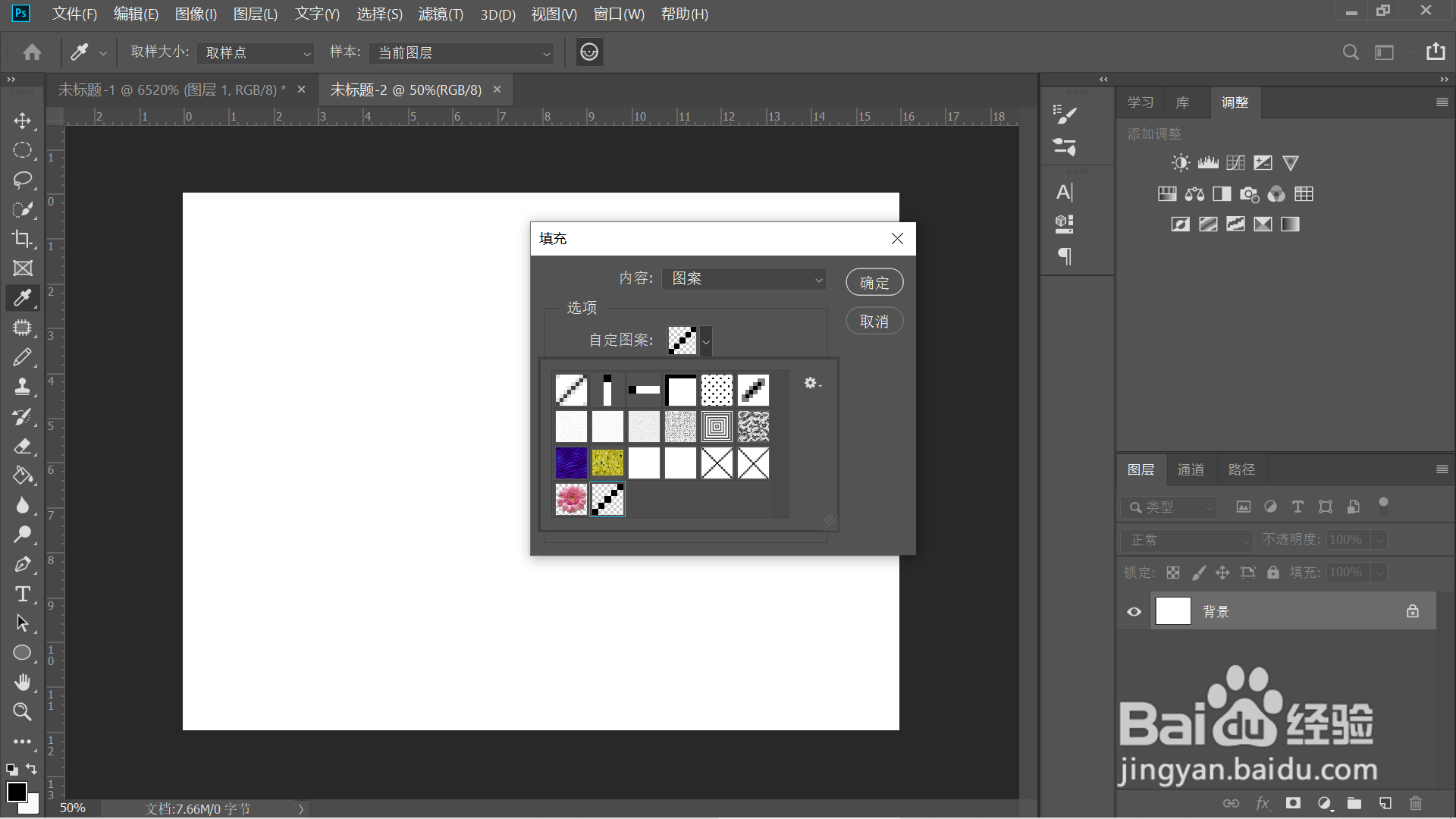Image resolution: width=1456 pixels, height=819 pixels.
Task: Open the 滤镜(T) menu
Action: tap(441, 14)
